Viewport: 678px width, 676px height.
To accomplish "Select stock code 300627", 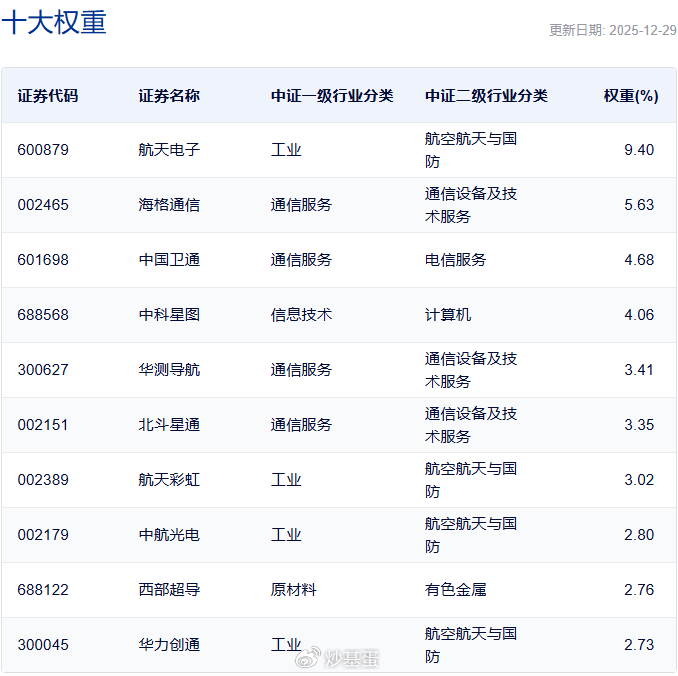I will 43,370.
